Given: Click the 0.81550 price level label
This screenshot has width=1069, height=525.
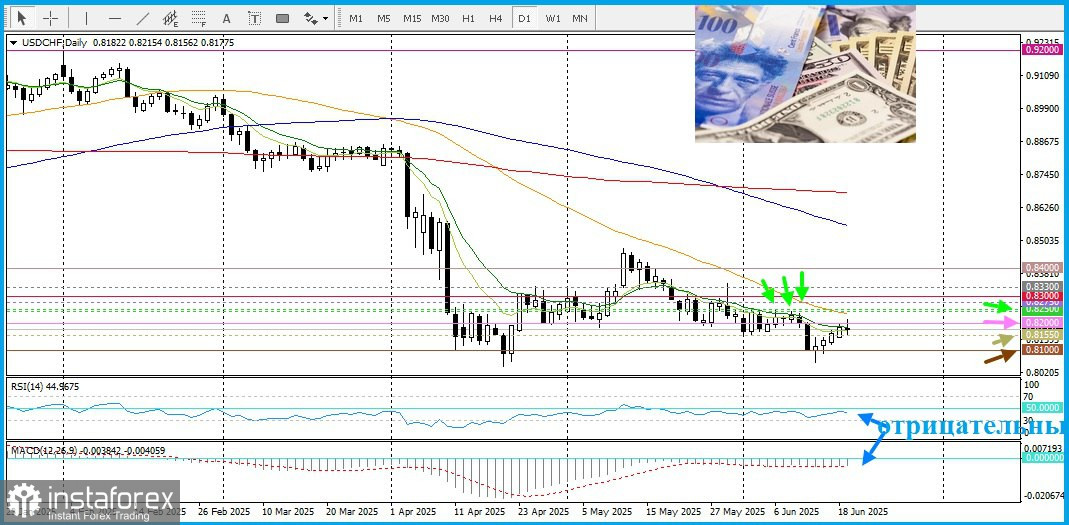Looking at the screenshot, I should (x=1040, y=335).
